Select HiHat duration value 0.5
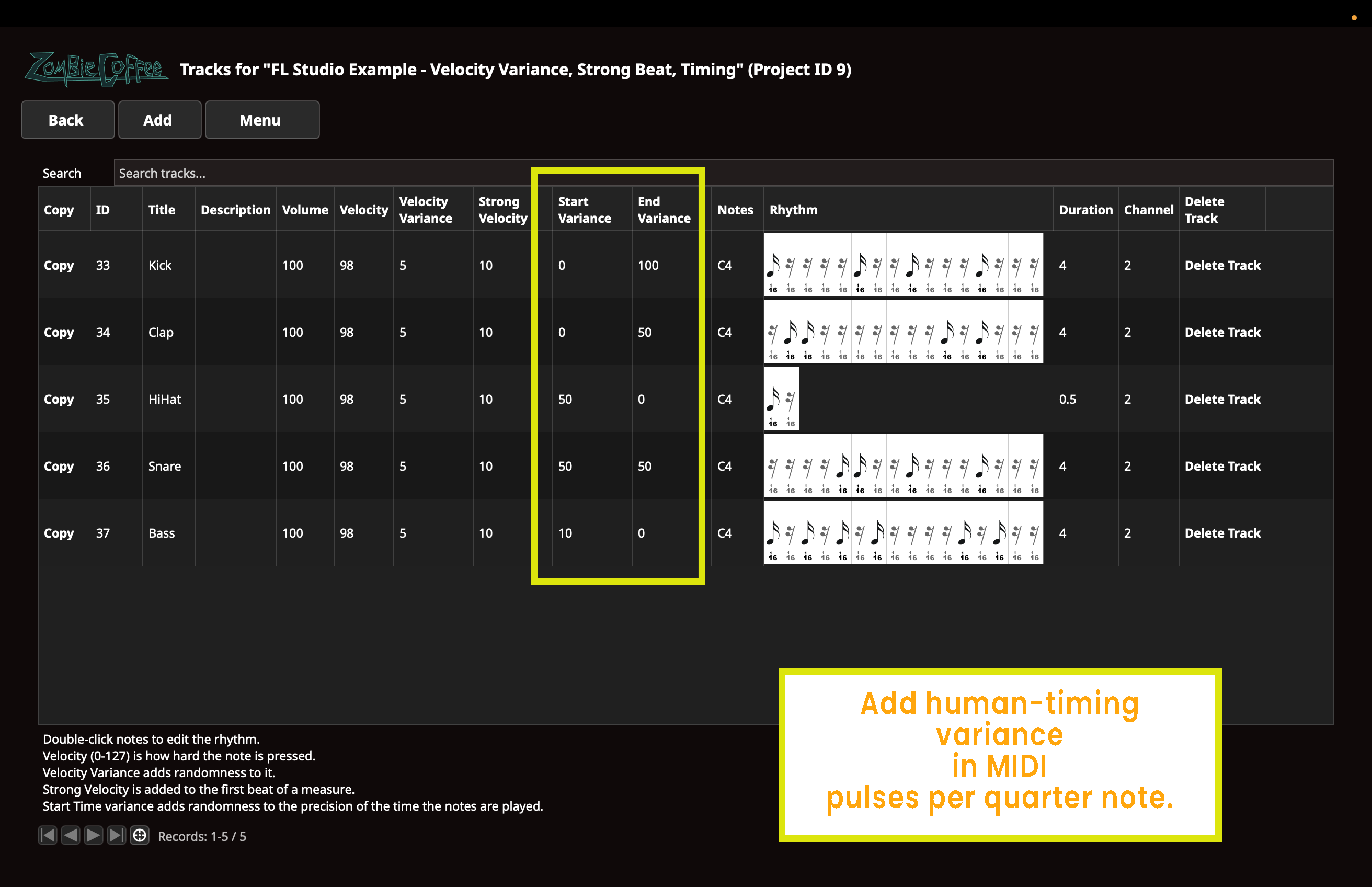This screenshot has height=887, width=1372. coord(1068,399)
